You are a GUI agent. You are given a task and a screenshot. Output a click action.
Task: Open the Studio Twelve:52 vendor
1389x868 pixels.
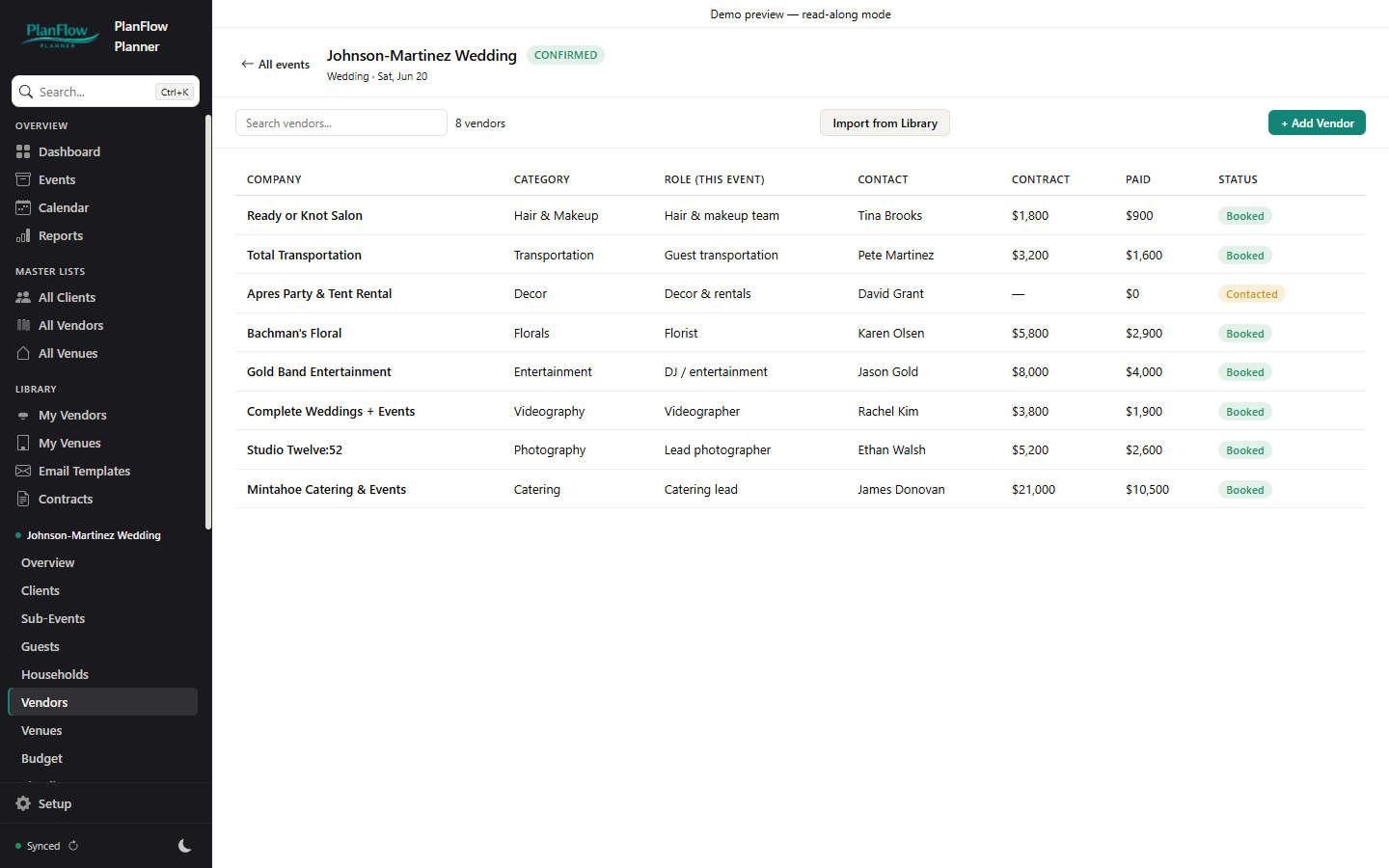click(x=294, y=449)
